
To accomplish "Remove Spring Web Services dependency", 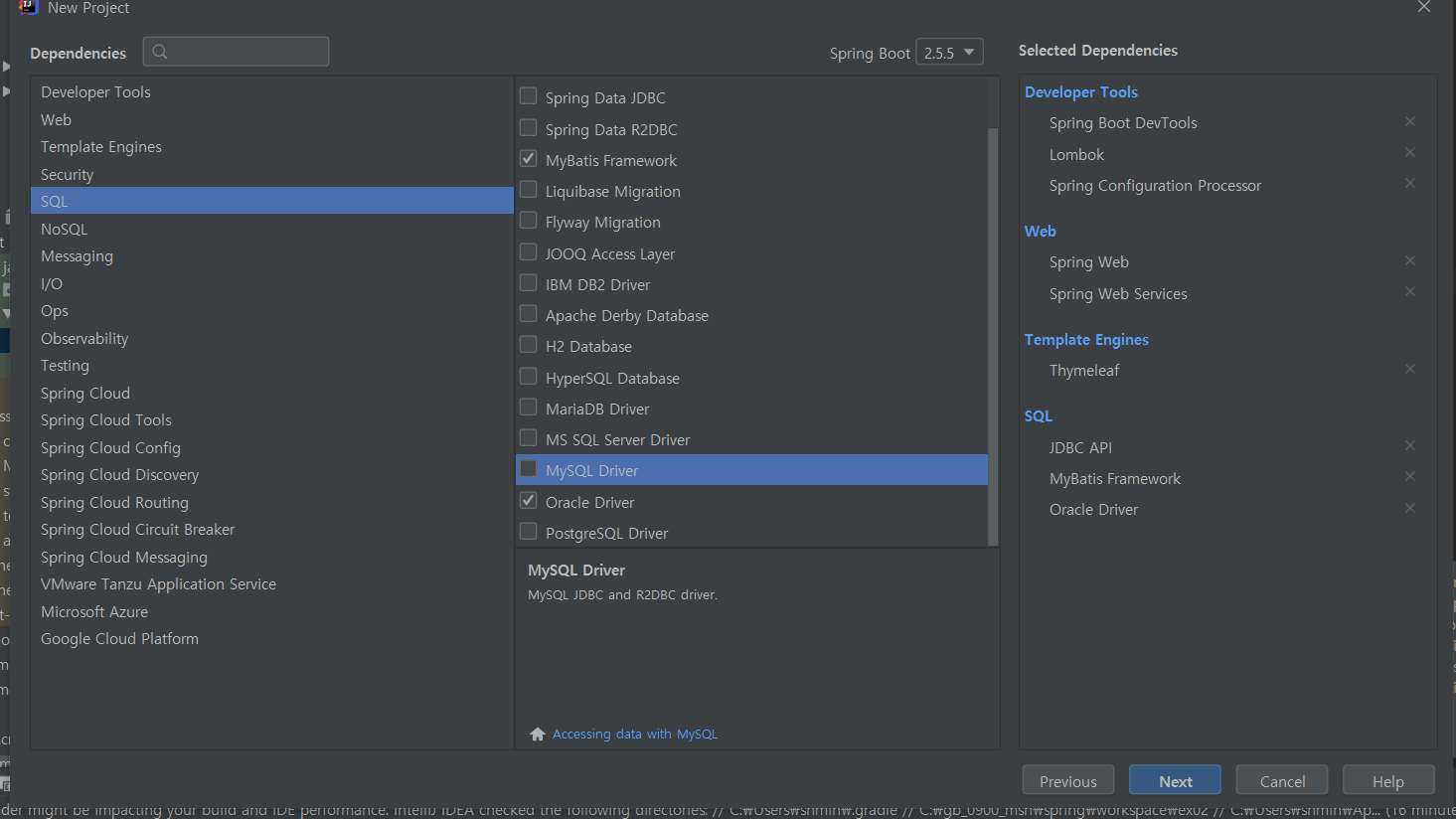I will pyautogui.click(x=1409, y=291).
